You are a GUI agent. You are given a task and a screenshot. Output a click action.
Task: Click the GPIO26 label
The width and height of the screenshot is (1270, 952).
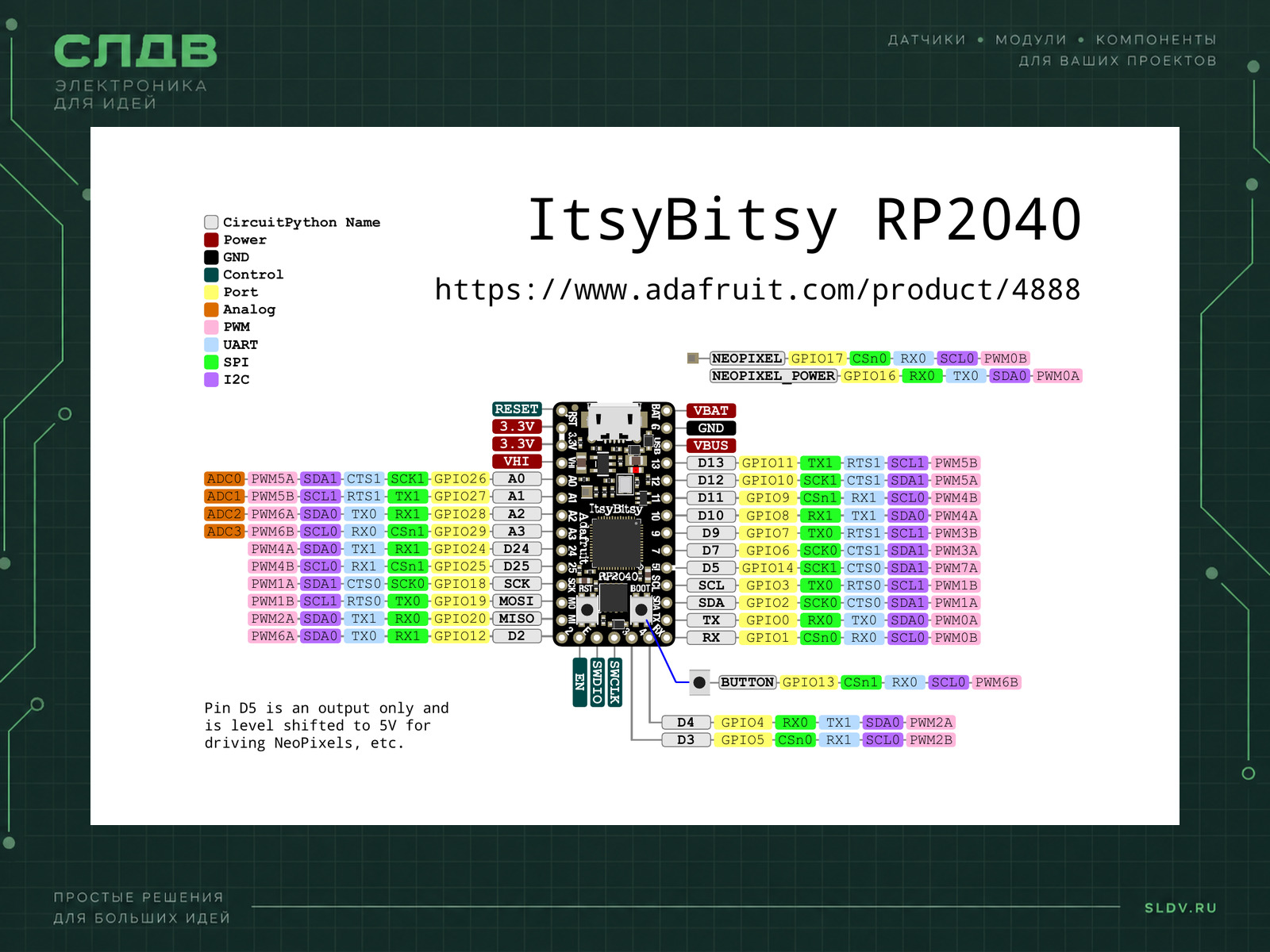(x=460, y=479)
